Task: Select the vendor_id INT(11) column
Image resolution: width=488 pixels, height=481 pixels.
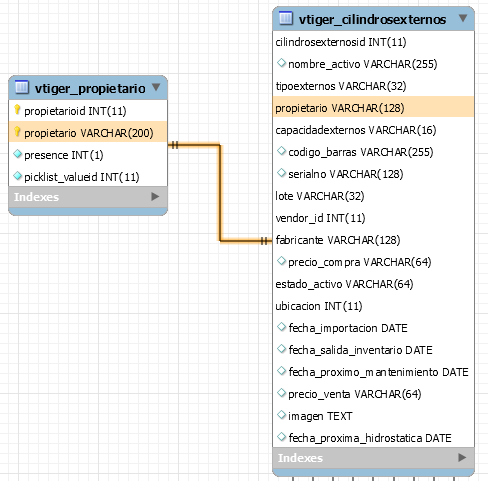Action: (x=373, y=218)
